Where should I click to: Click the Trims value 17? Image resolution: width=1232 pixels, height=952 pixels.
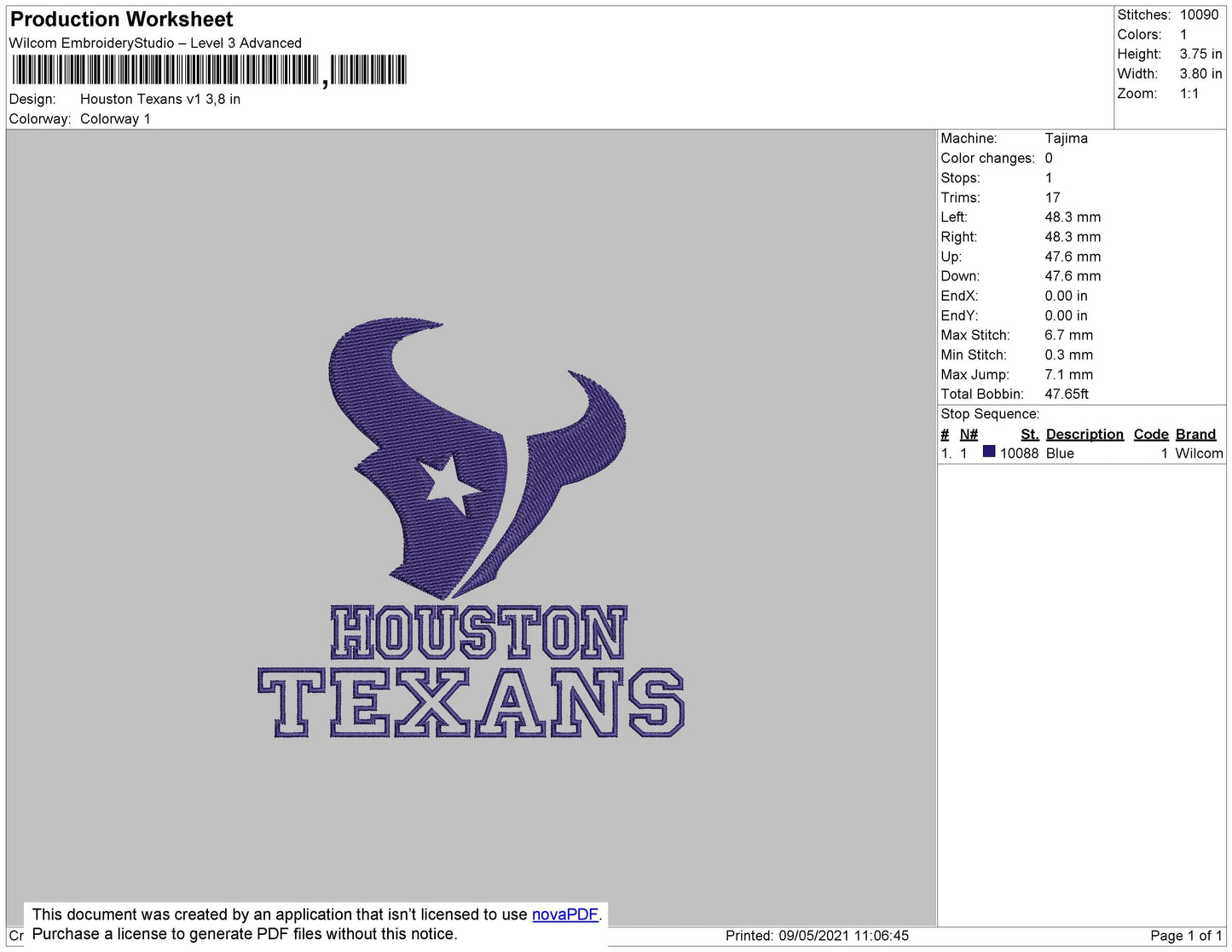(x=1053, y=198)
